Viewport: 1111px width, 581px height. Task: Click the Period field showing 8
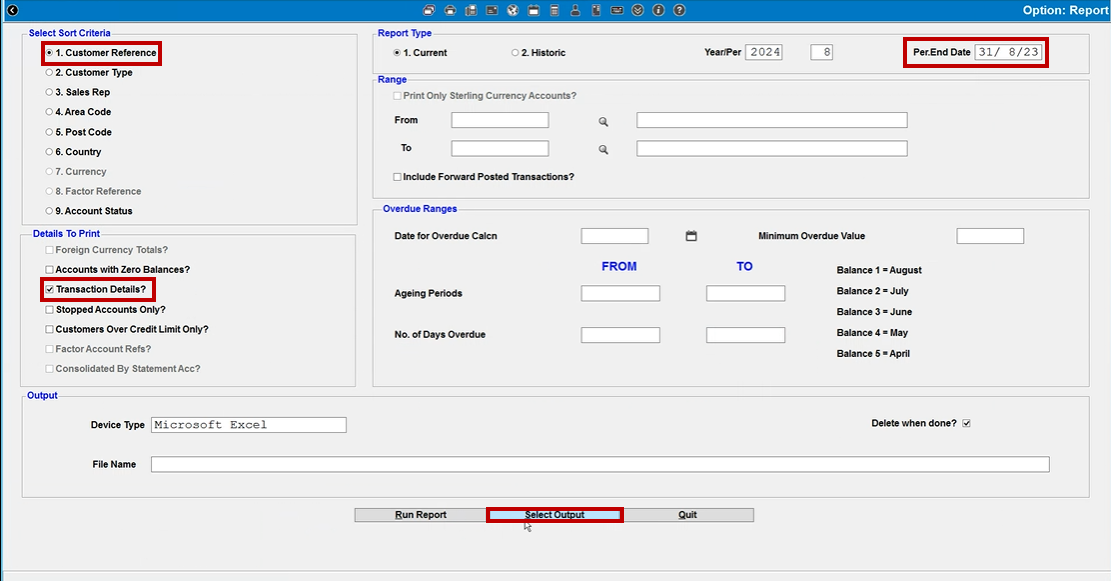pos(821,52)
